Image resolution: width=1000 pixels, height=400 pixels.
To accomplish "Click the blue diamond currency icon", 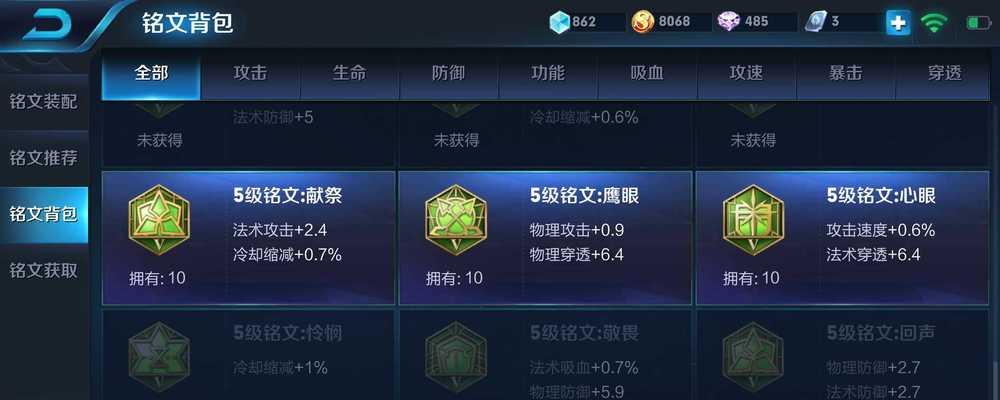I will point(559,22).
